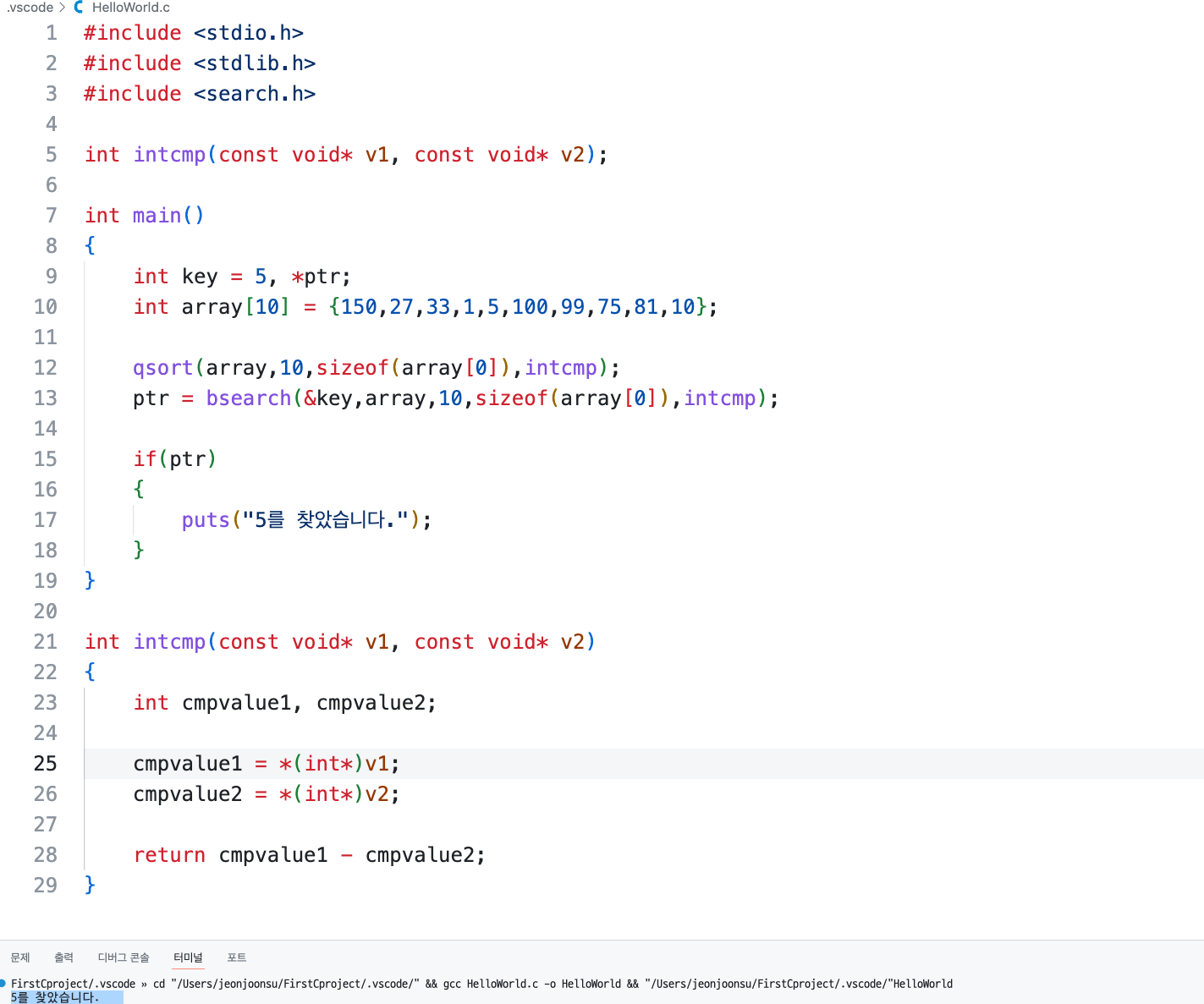Click 'cmpvalue2' in the line 23 declaration
1204x1004 pixels.
click(371, 703)
